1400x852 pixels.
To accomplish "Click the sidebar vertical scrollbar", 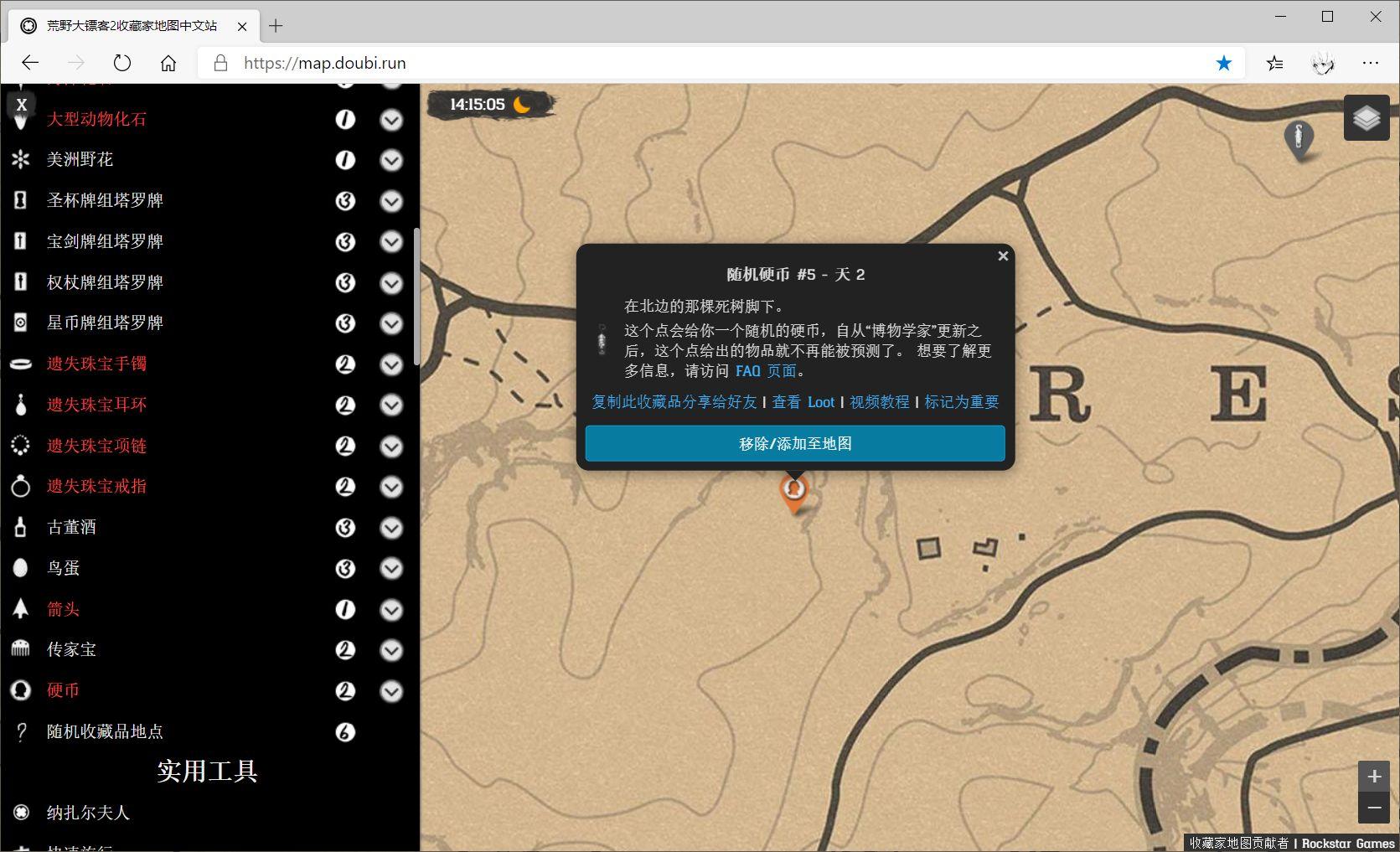I will [x=416, y=296].
